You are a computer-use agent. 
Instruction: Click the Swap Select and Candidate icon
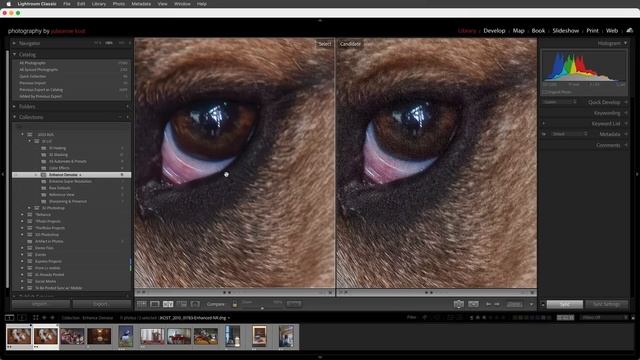pyautogui.click(x=458, y=304)
